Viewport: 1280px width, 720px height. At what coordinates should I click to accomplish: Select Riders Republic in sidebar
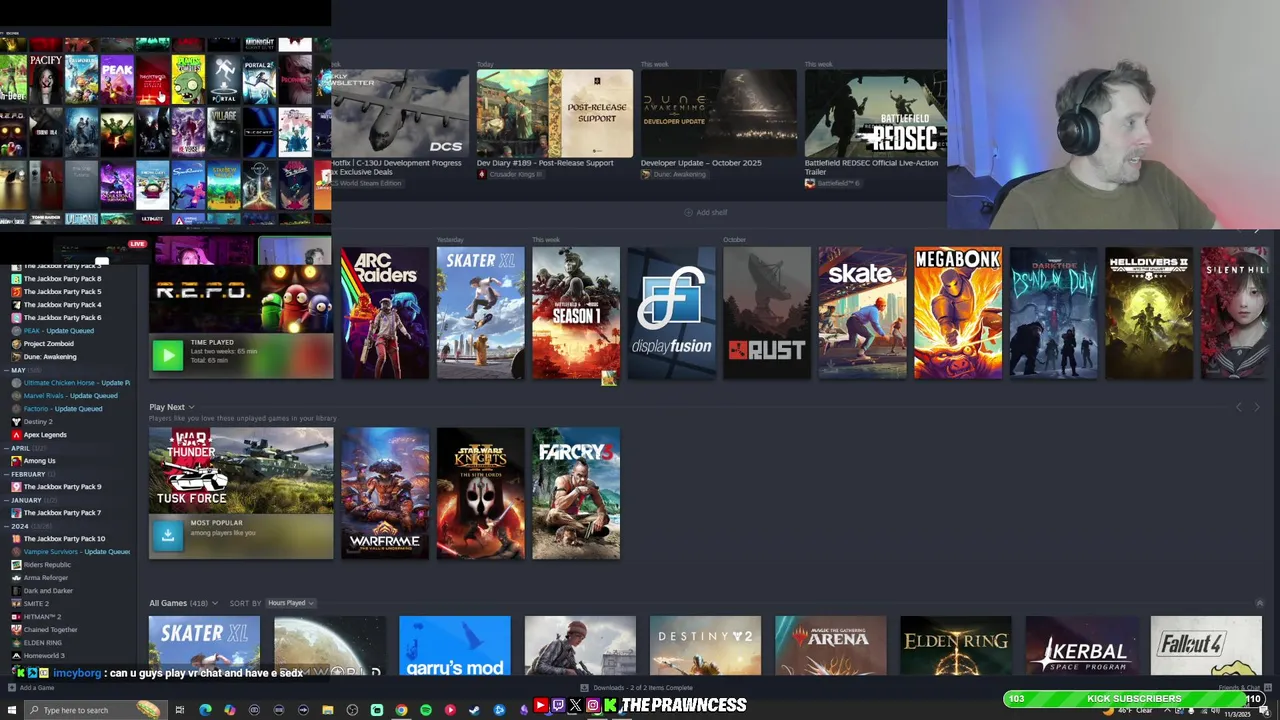47,564
